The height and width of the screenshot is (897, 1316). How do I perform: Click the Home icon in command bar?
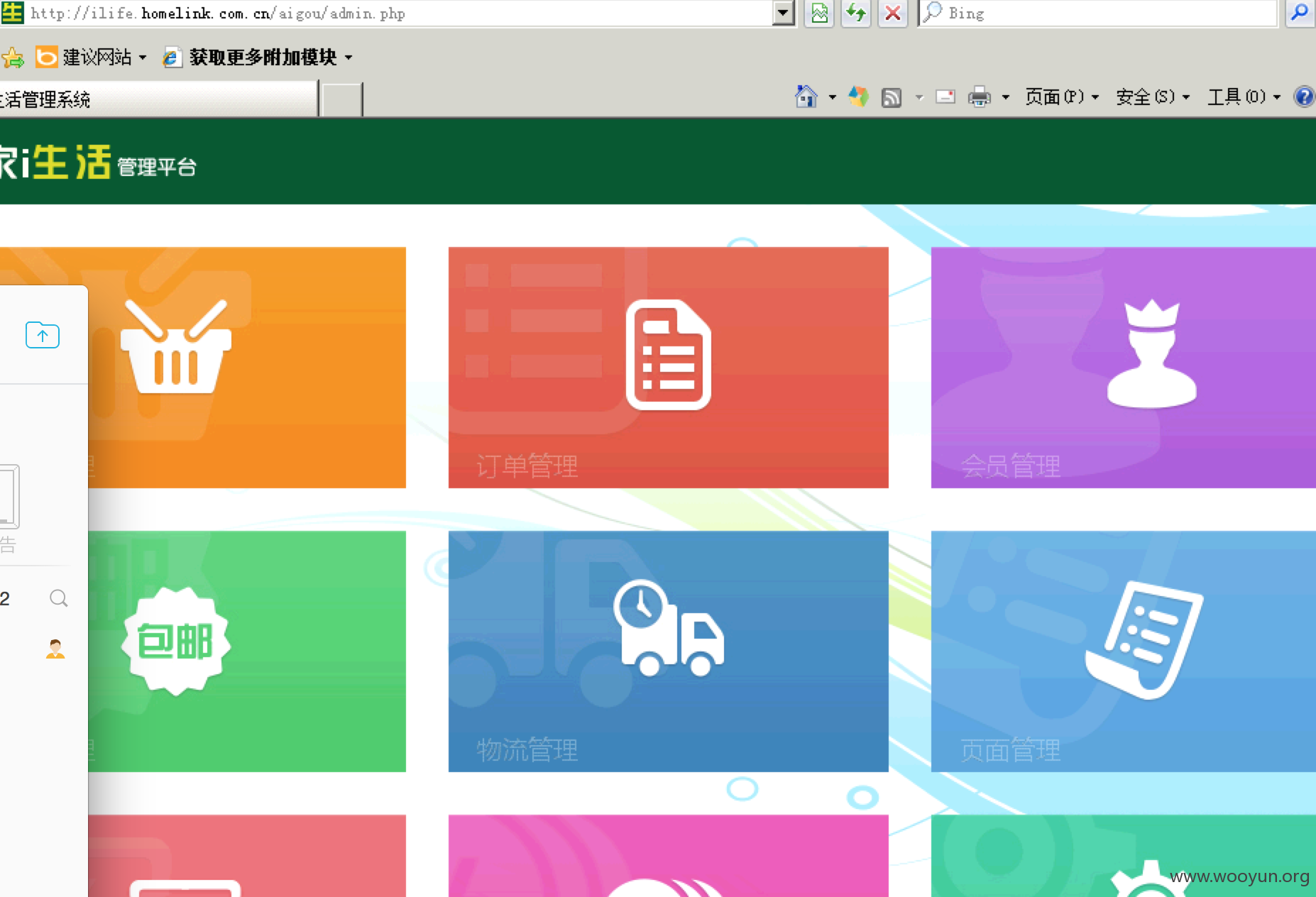coord(806,97)
